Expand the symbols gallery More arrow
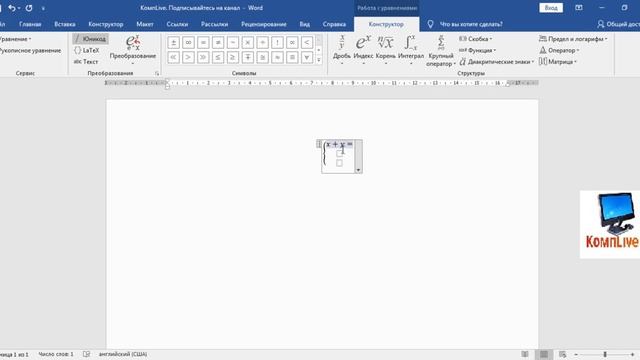 point(319,60)
